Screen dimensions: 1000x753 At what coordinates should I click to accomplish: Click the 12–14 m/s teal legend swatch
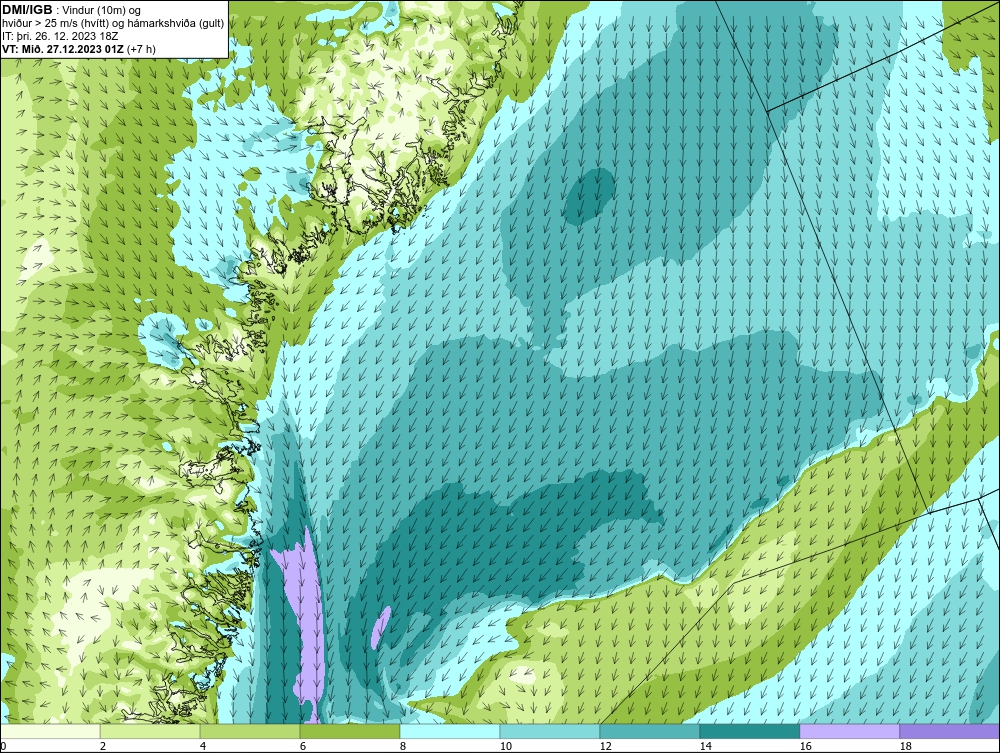pyautogui.click(x=650, y=731)
